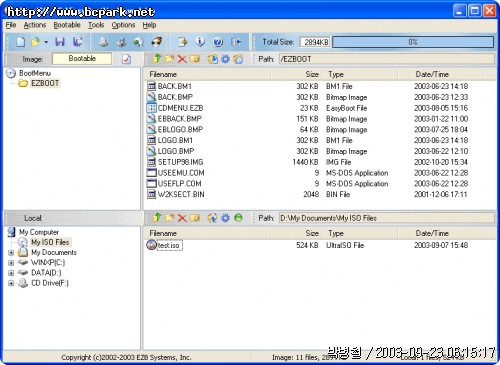
Task: Open the File menu
Action: coord(11,25)
